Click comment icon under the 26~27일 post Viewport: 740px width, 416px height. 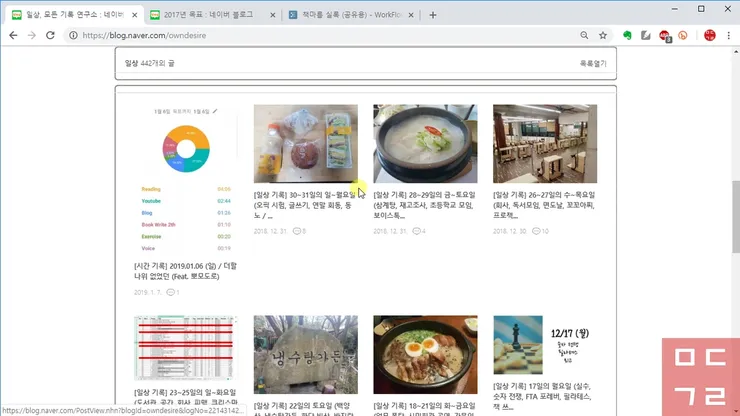[x=536, y=231]
